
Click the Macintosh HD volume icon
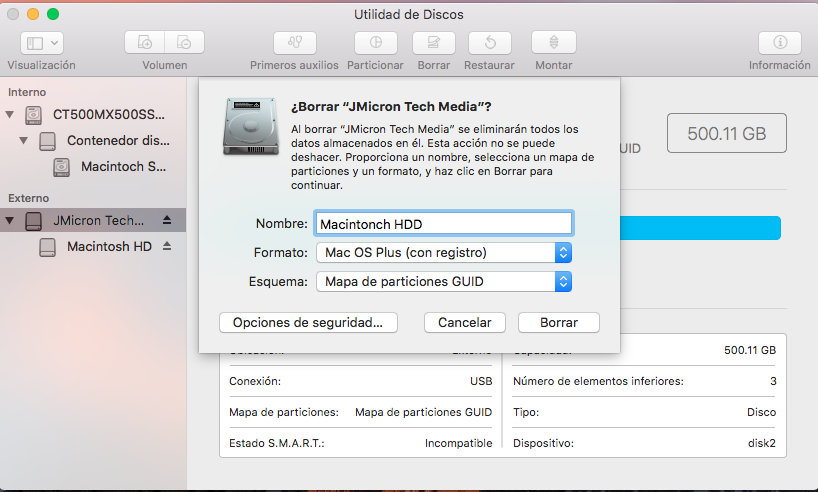coord(47,247)
